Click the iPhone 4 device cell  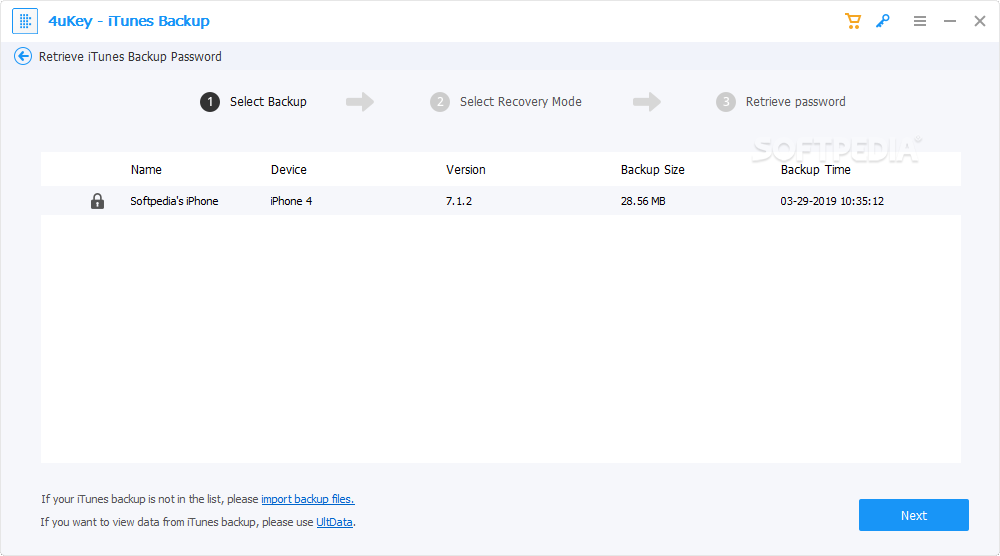[291, 201]
